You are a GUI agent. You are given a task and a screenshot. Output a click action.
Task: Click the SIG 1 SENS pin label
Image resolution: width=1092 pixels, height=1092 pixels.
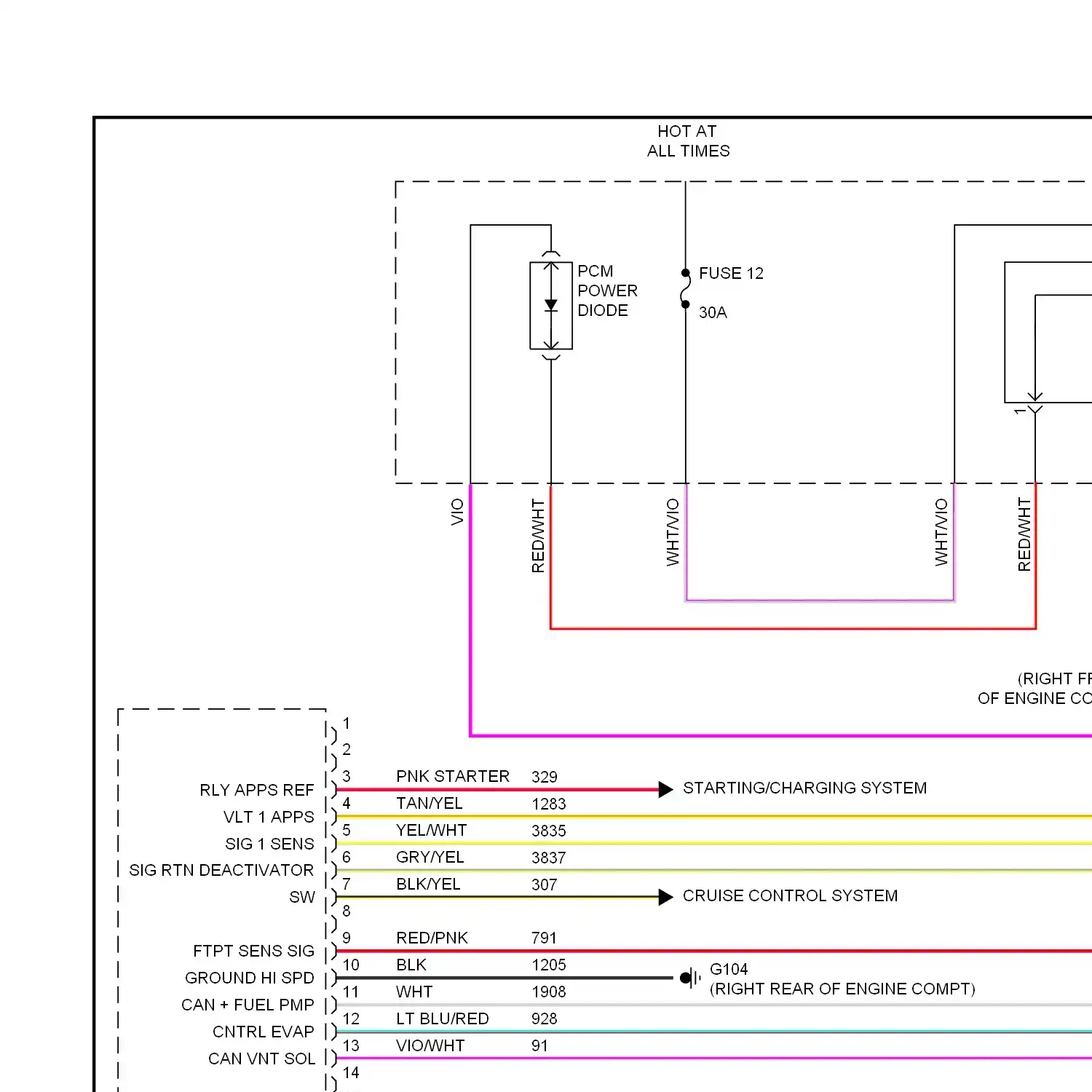click(x=269, y=844)
